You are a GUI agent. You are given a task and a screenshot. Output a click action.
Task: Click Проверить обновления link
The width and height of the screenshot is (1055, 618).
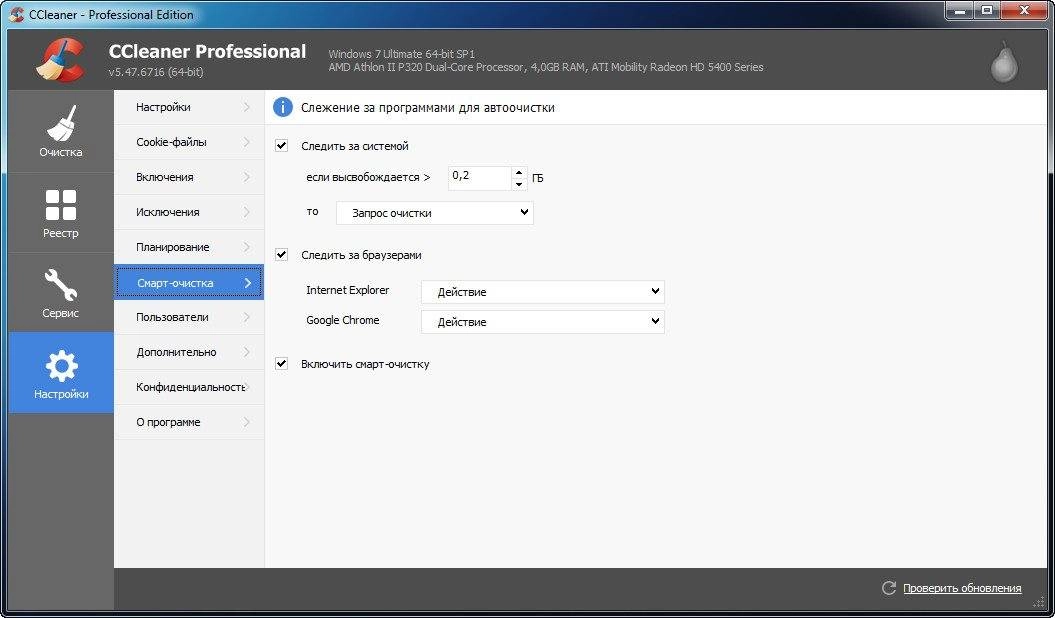(x=962, y=588)
